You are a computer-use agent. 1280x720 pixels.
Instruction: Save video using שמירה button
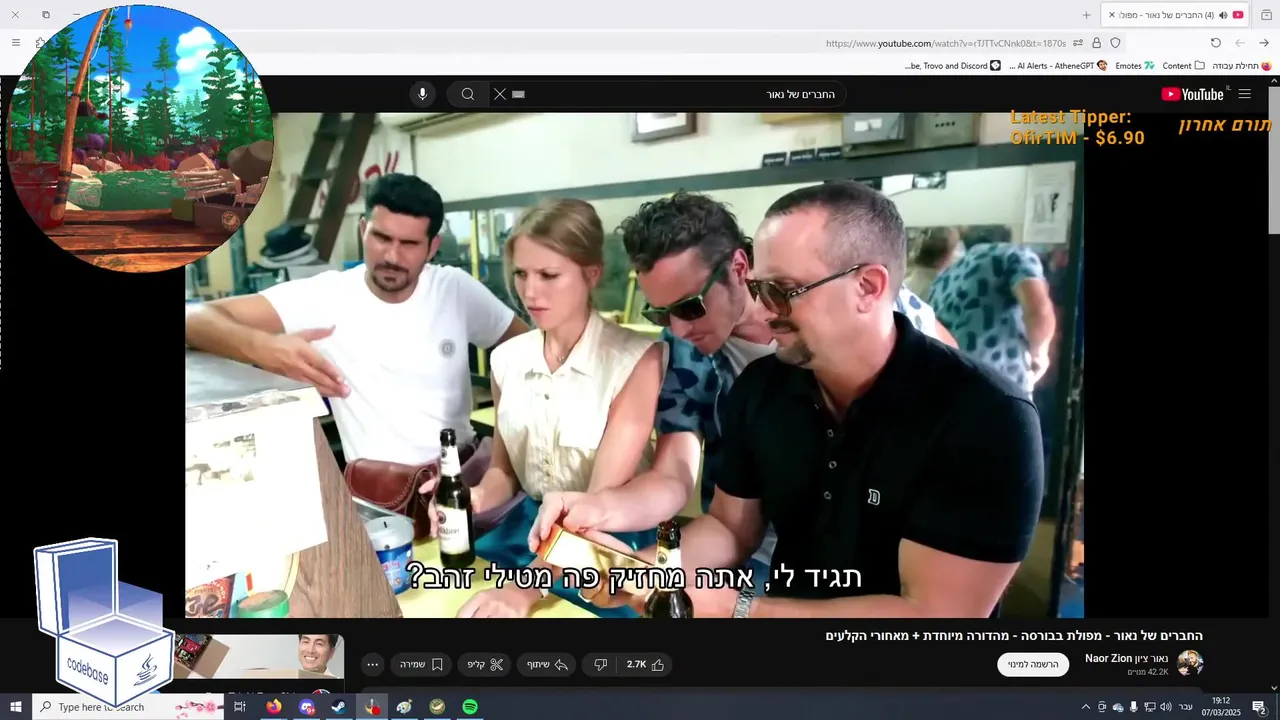(x=421, y=664)
